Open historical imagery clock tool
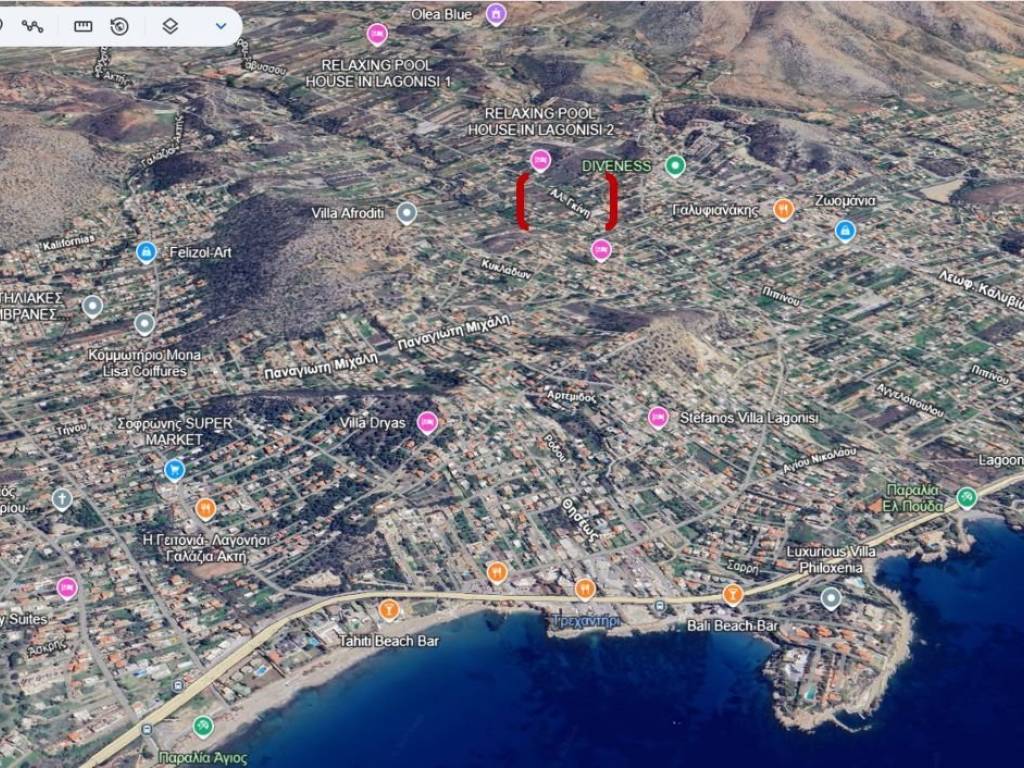The image size is (1024, 768). (120, 26)
